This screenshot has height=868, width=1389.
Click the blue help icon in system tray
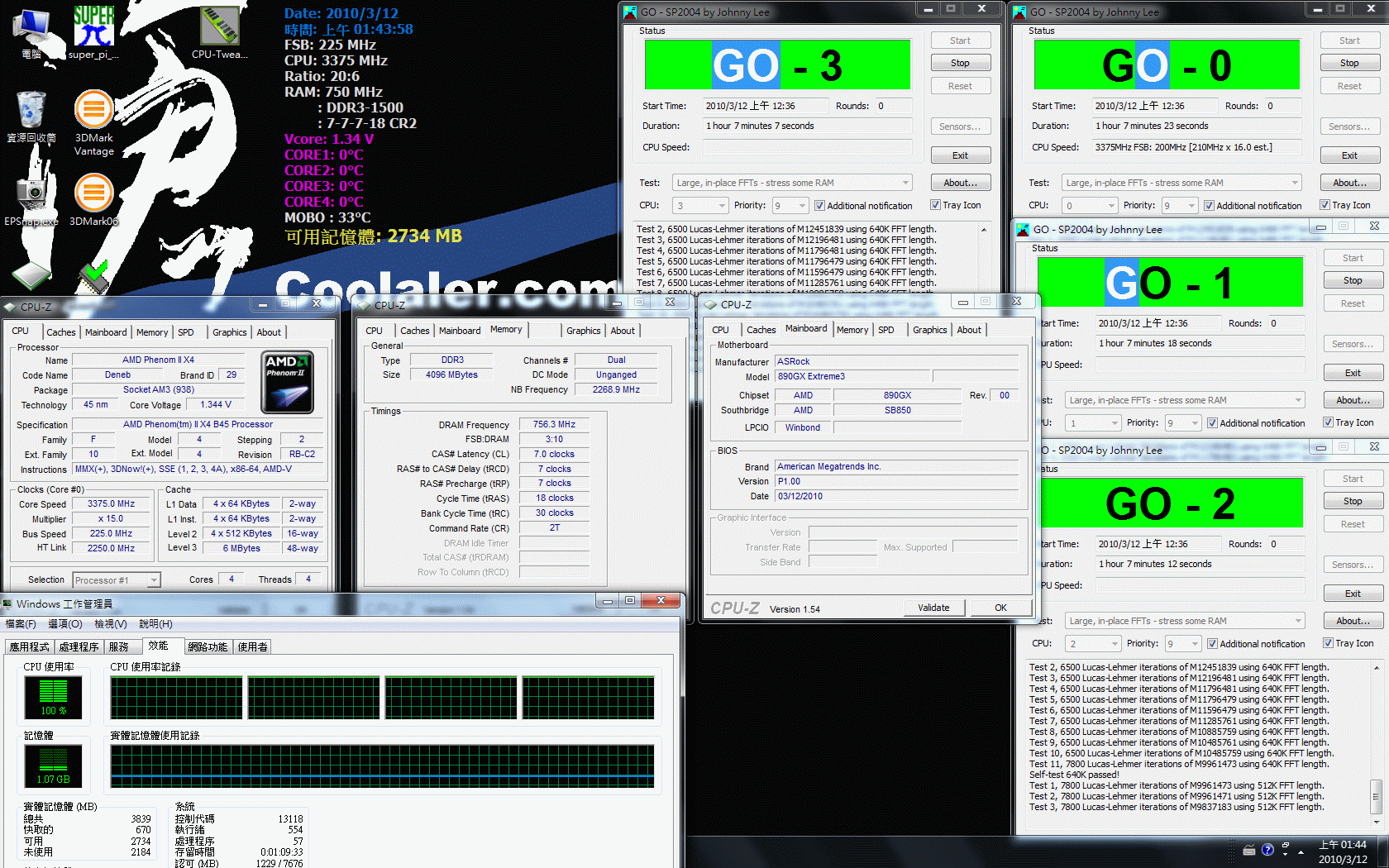point(1267,850)
